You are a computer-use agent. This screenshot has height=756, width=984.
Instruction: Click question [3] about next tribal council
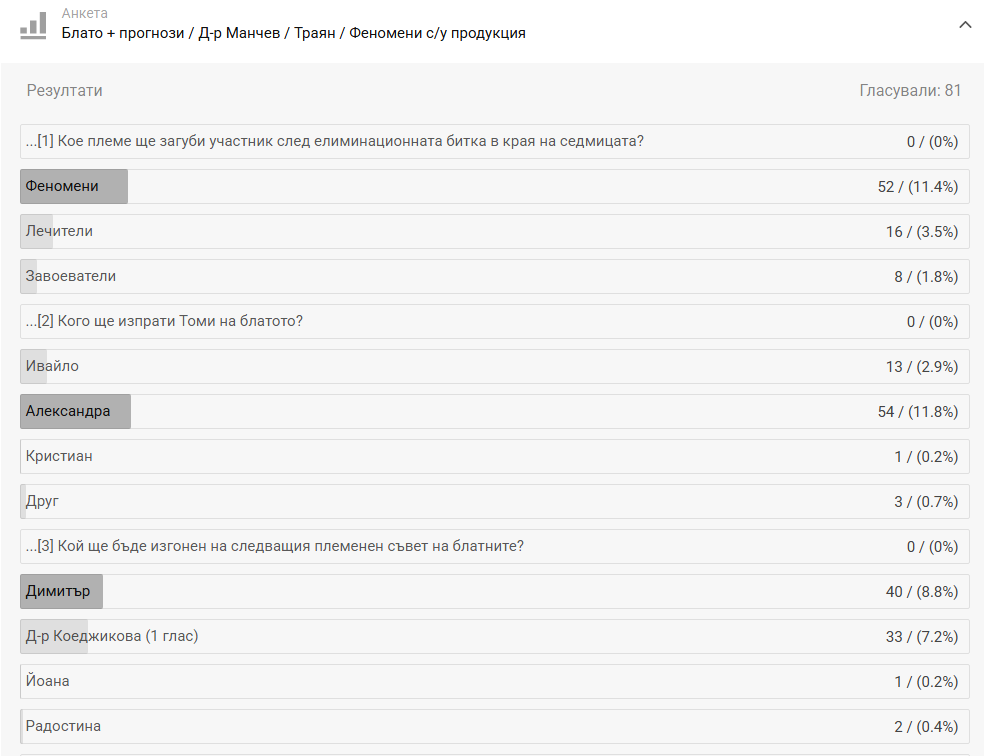click(x=274, y=546)
